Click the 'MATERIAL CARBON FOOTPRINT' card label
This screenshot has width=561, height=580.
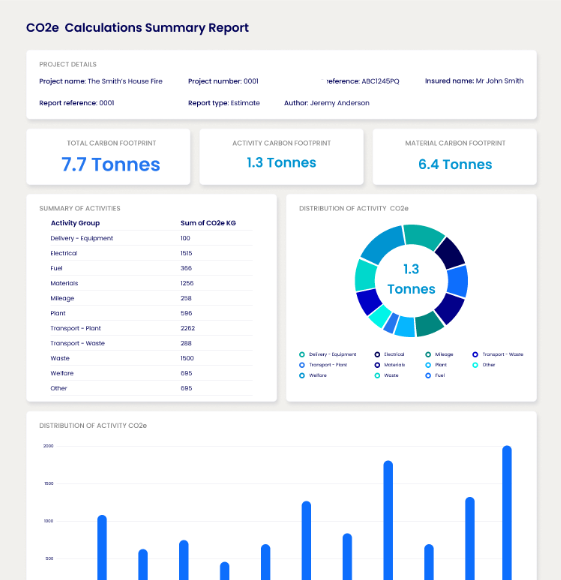455,143
